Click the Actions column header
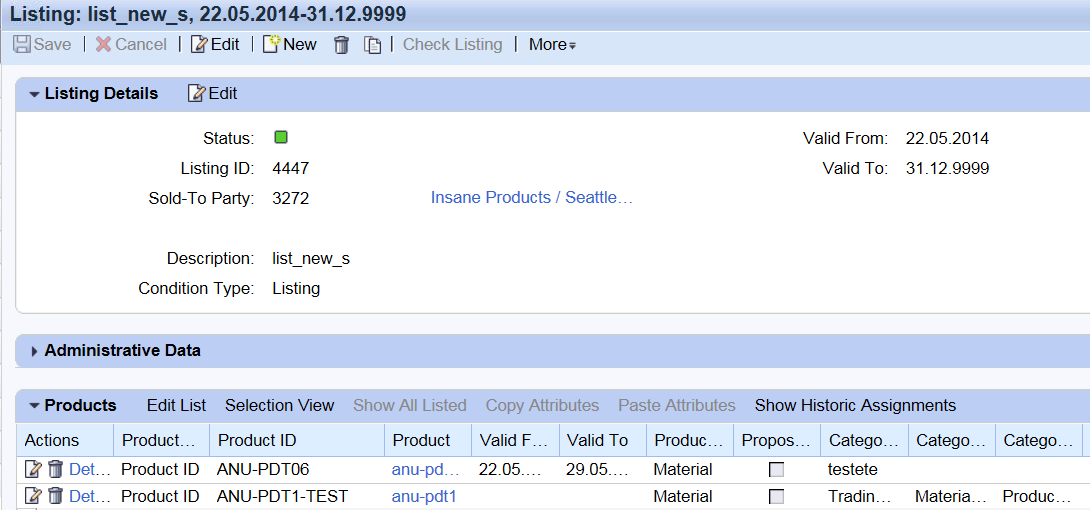1090x510 pixels. pos(65,441)
